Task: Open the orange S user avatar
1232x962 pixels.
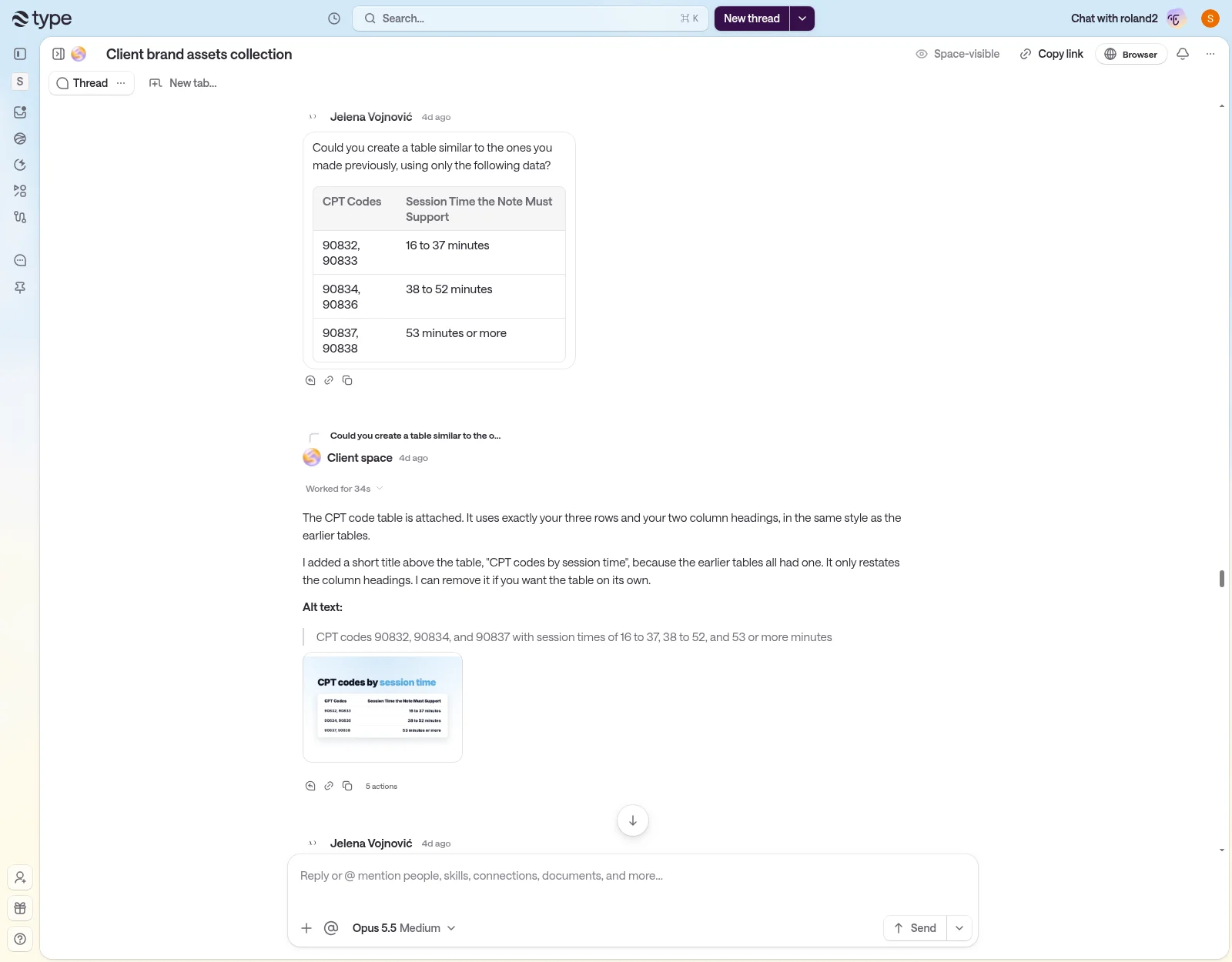Action: (1210, 18)
